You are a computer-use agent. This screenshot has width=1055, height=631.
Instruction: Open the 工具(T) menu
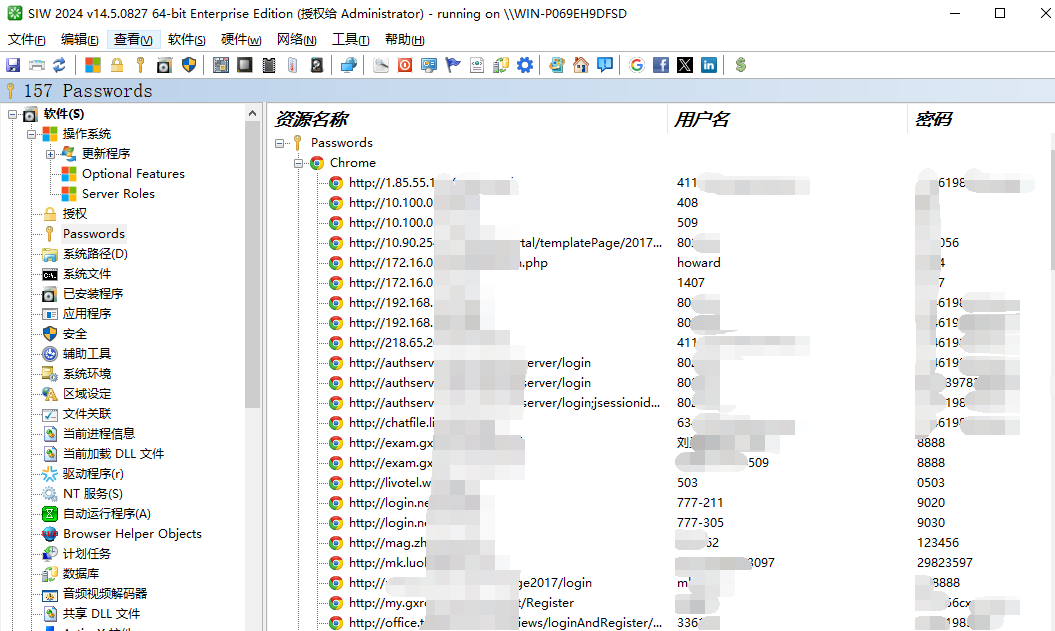(x=350, y=40)
